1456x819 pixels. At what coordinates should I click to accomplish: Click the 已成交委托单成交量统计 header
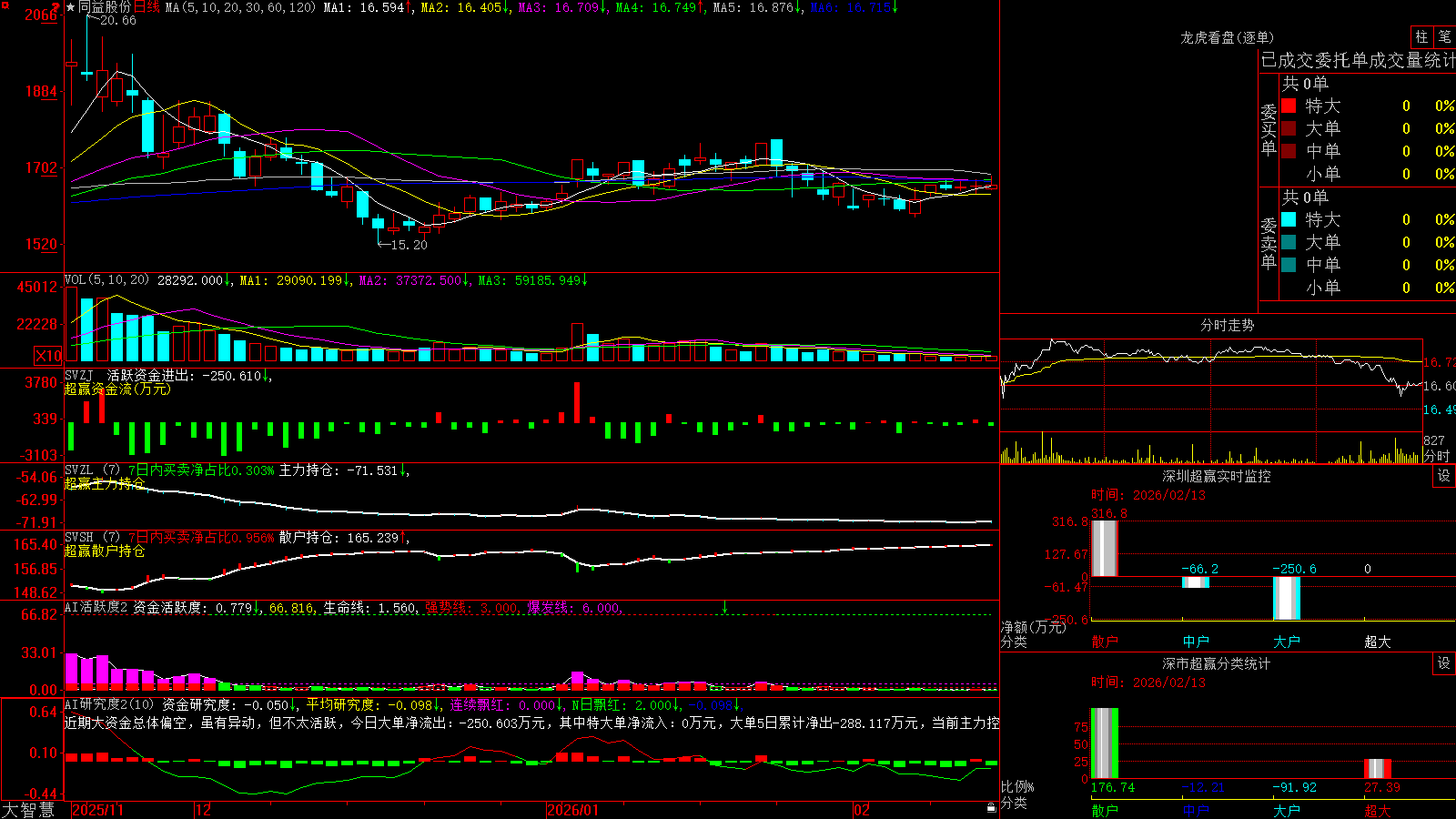tap(1358, 61)
